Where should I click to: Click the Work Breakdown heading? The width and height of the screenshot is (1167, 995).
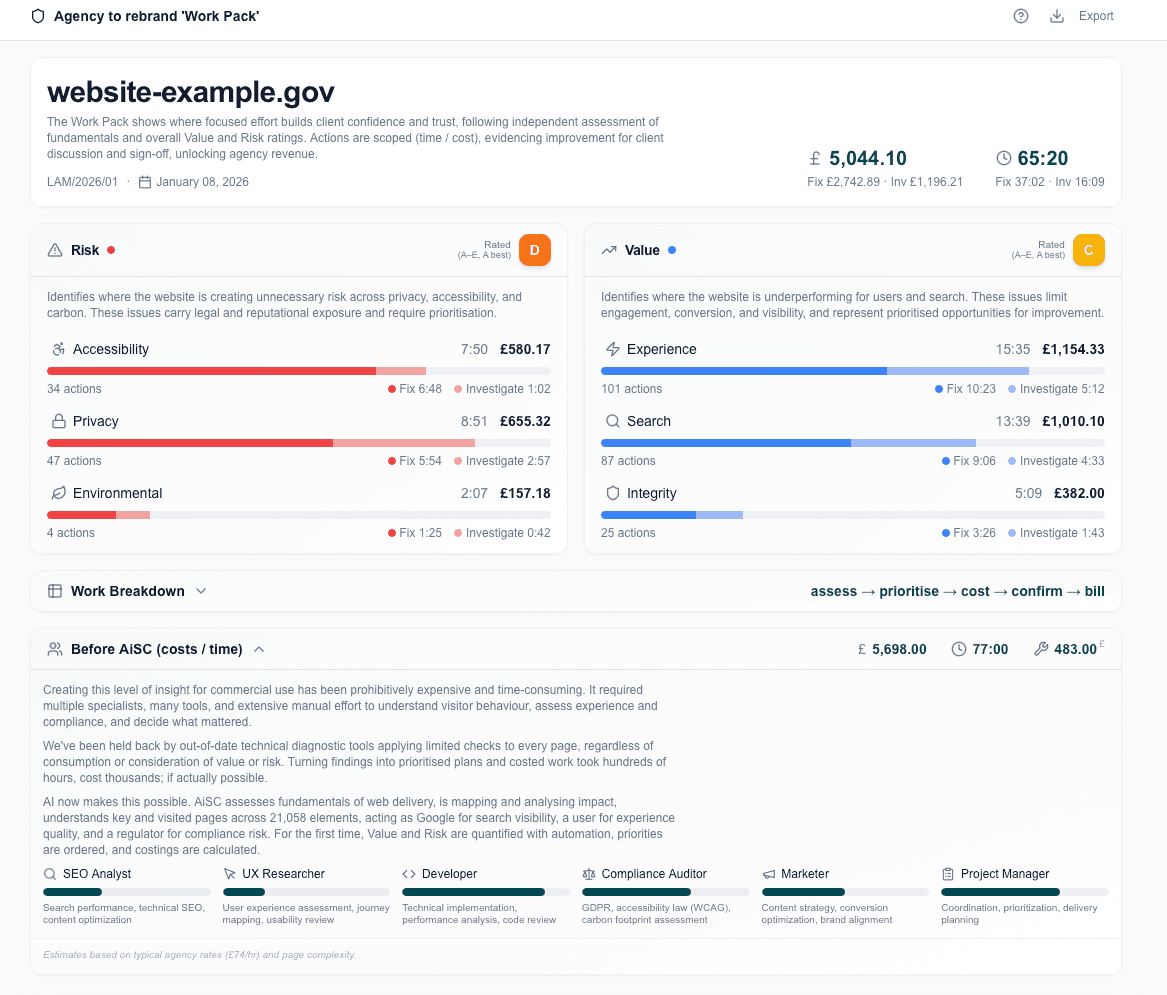tap(127, 591)
